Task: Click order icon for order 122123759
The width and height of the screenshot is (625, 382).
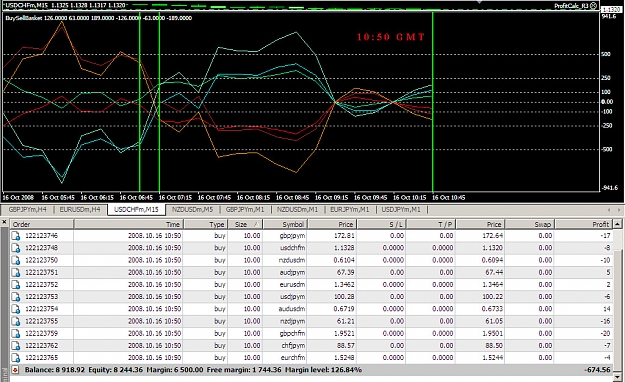Action: tap(16, 334)
